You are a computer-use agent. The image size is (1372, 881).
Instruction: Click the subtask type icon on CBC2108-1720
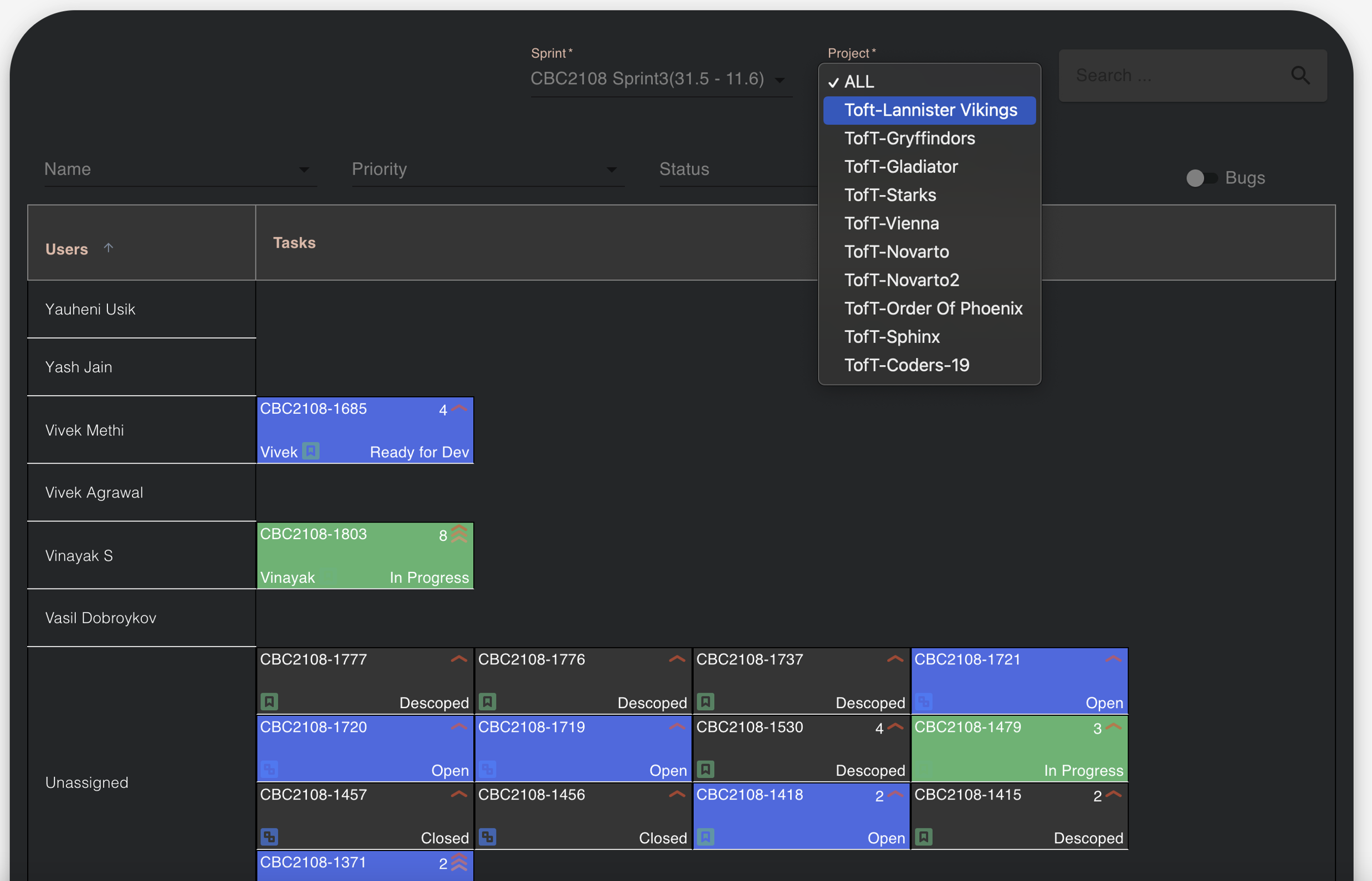click(270, 770)
